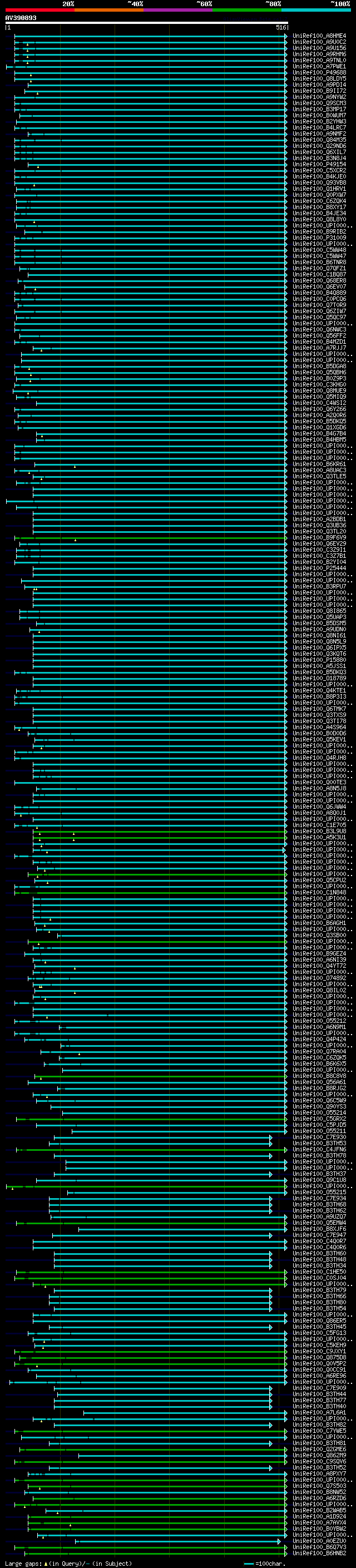Select the last hit UniRef100_B6HNB2
The width and height of the screenshot is (356, 1568).
(x=319, y=1553)
